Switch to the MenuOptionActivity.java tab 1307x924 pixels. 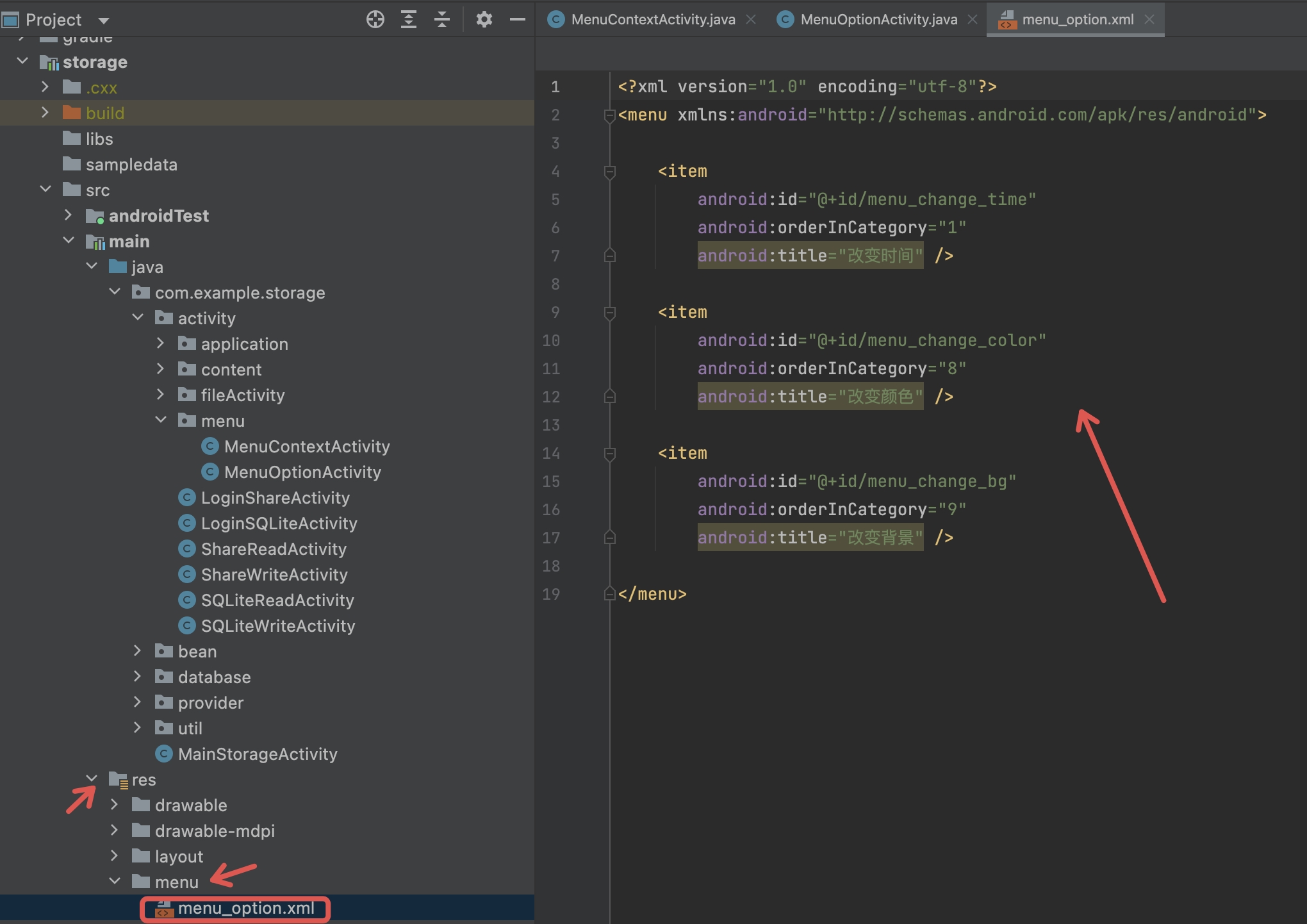click(878, 20)
